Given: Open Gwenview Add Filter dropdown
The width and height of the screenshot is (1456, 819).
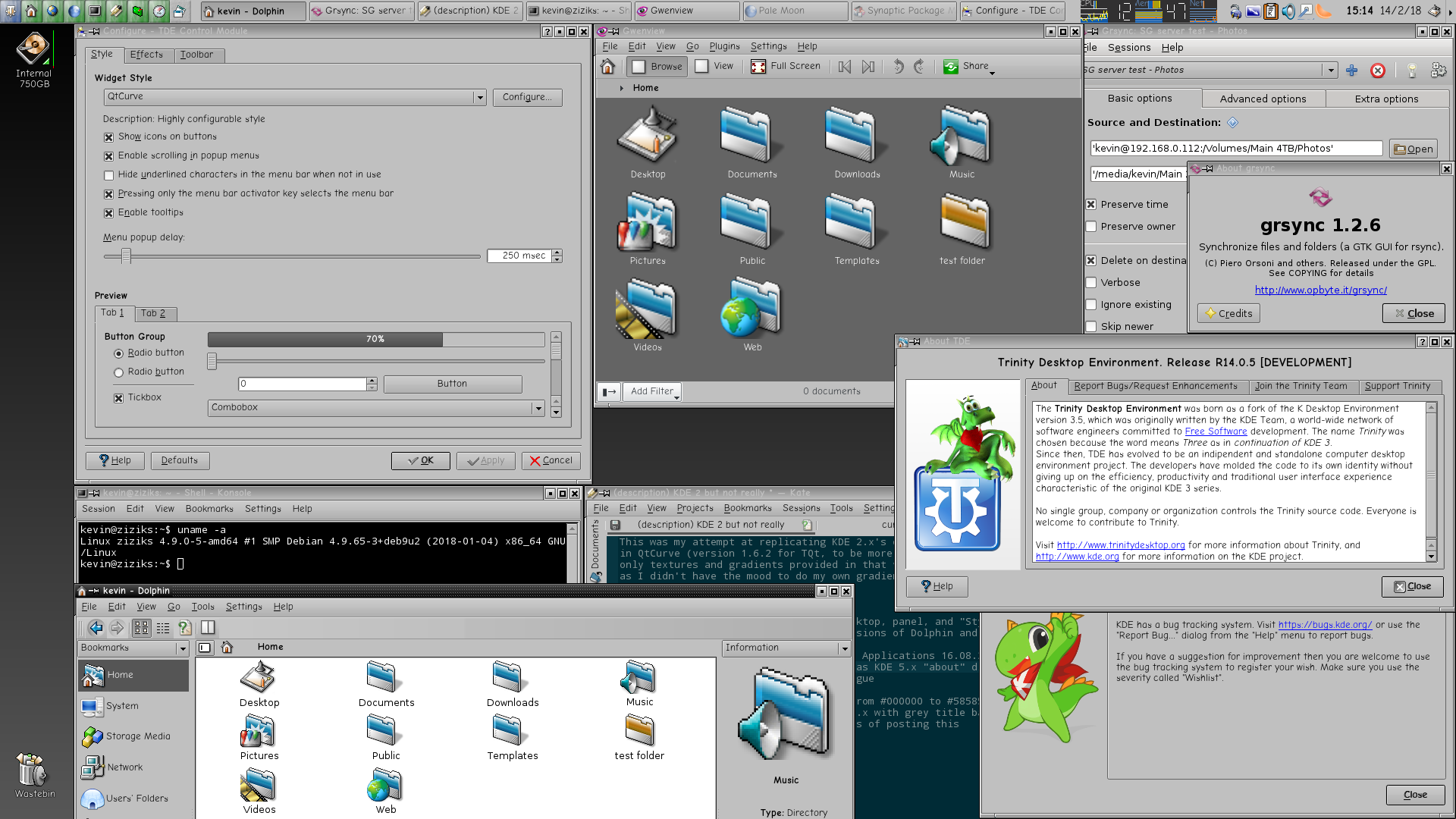Looking at the screenshot, I should tap(652, 392).
